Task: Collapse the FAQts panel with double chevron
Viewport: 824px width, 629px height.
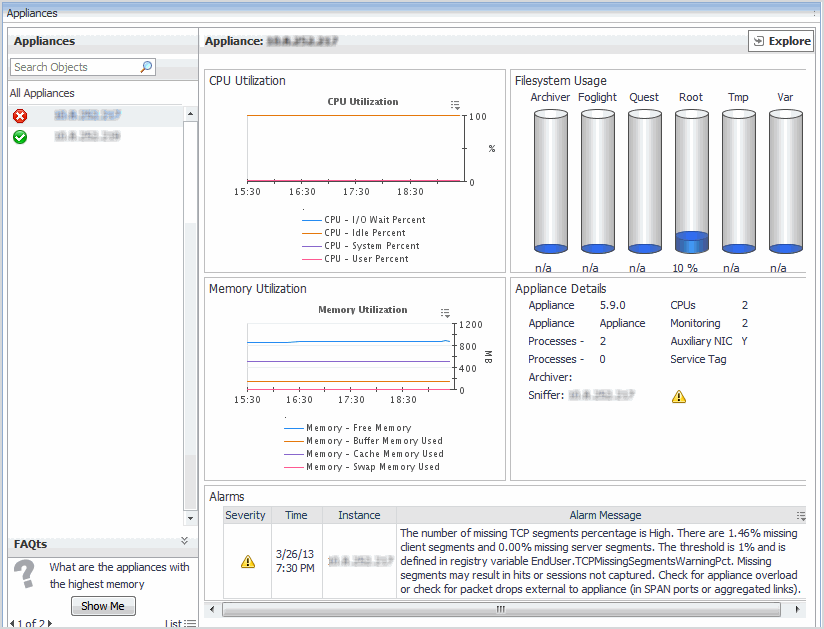Action: (184, 541)
